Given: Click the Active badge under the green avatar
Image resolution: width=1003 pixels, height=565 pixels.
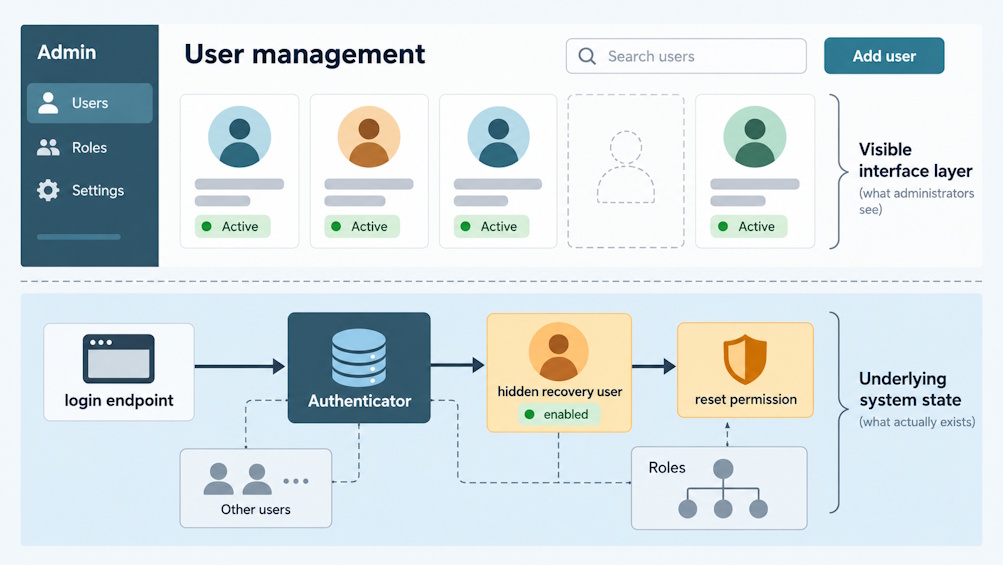Looking at the screenshot, I should [x=748, y=227].
